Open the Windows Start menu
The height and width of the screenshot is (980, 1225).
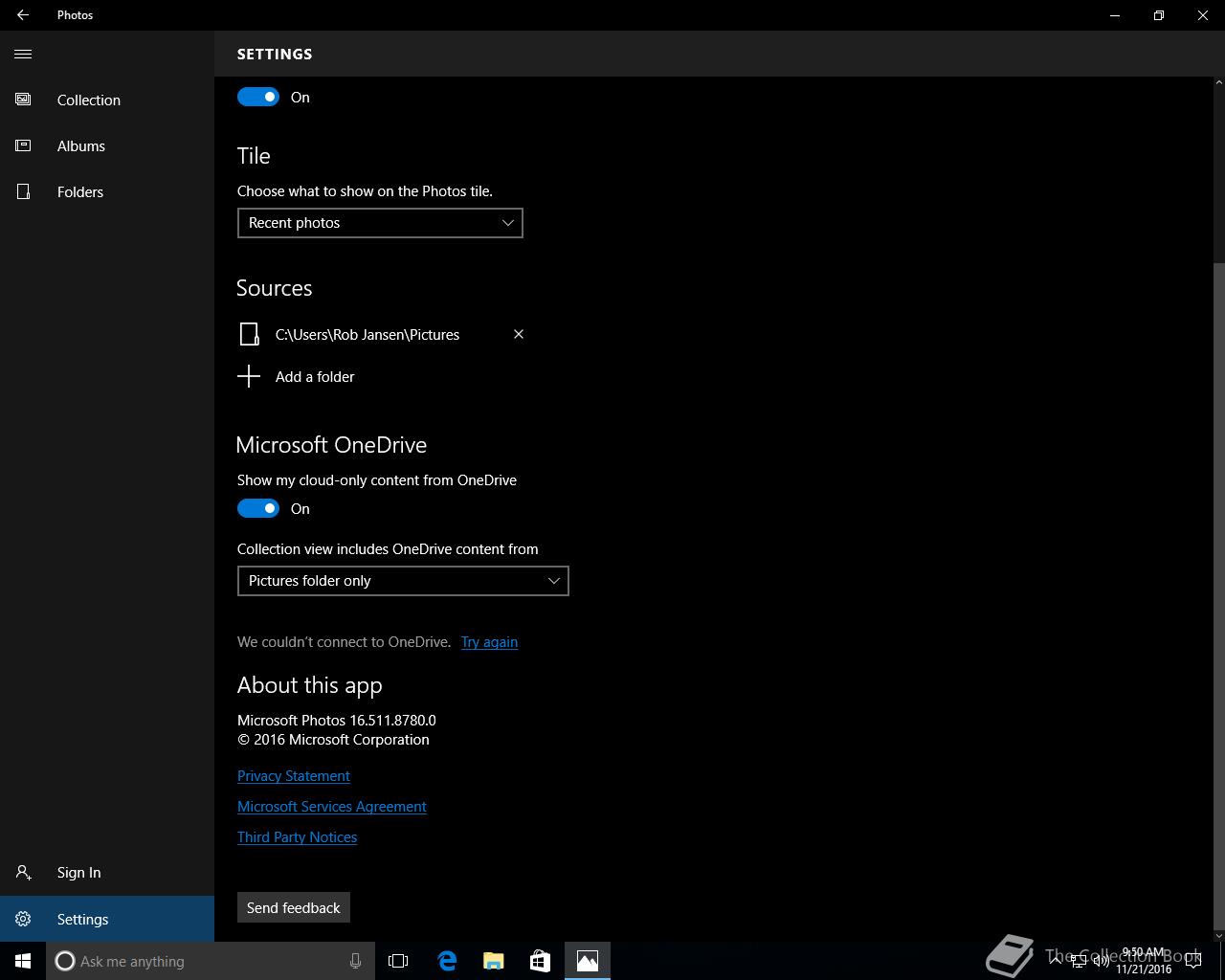click(x=23, y=961)
